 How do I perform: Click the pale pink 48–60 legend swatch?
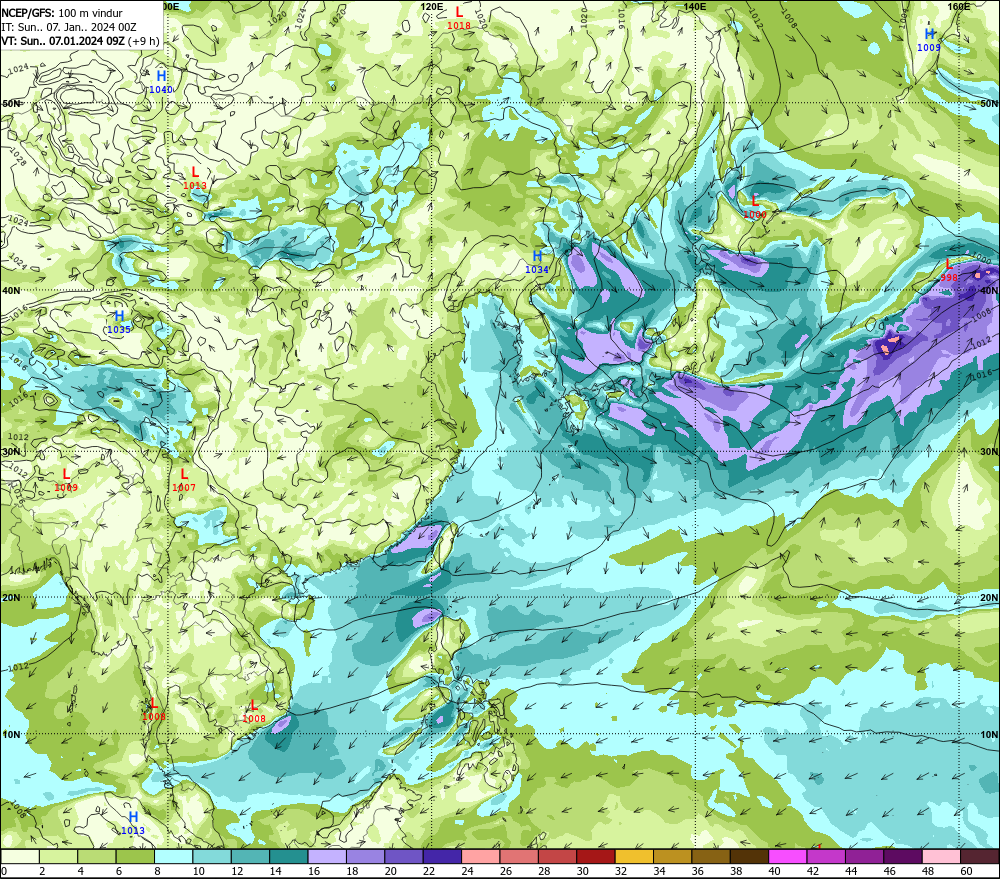(x=941, y=856)
